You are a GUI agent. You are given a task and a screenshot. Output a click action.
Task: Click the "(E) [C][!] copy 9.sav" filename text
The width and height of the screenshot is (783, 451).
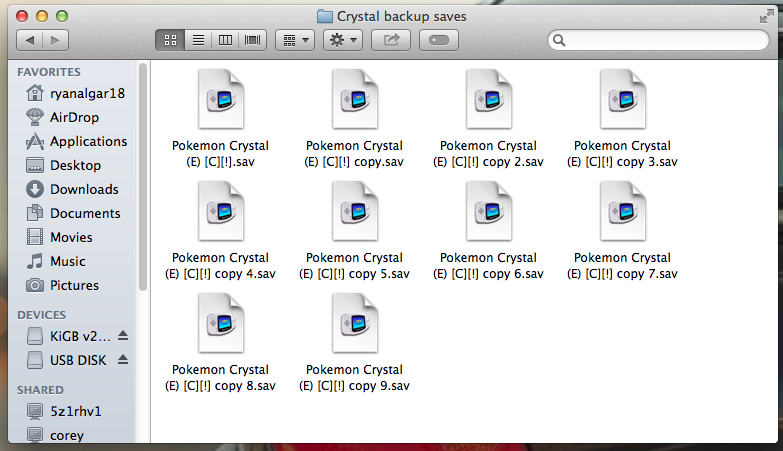354,386
